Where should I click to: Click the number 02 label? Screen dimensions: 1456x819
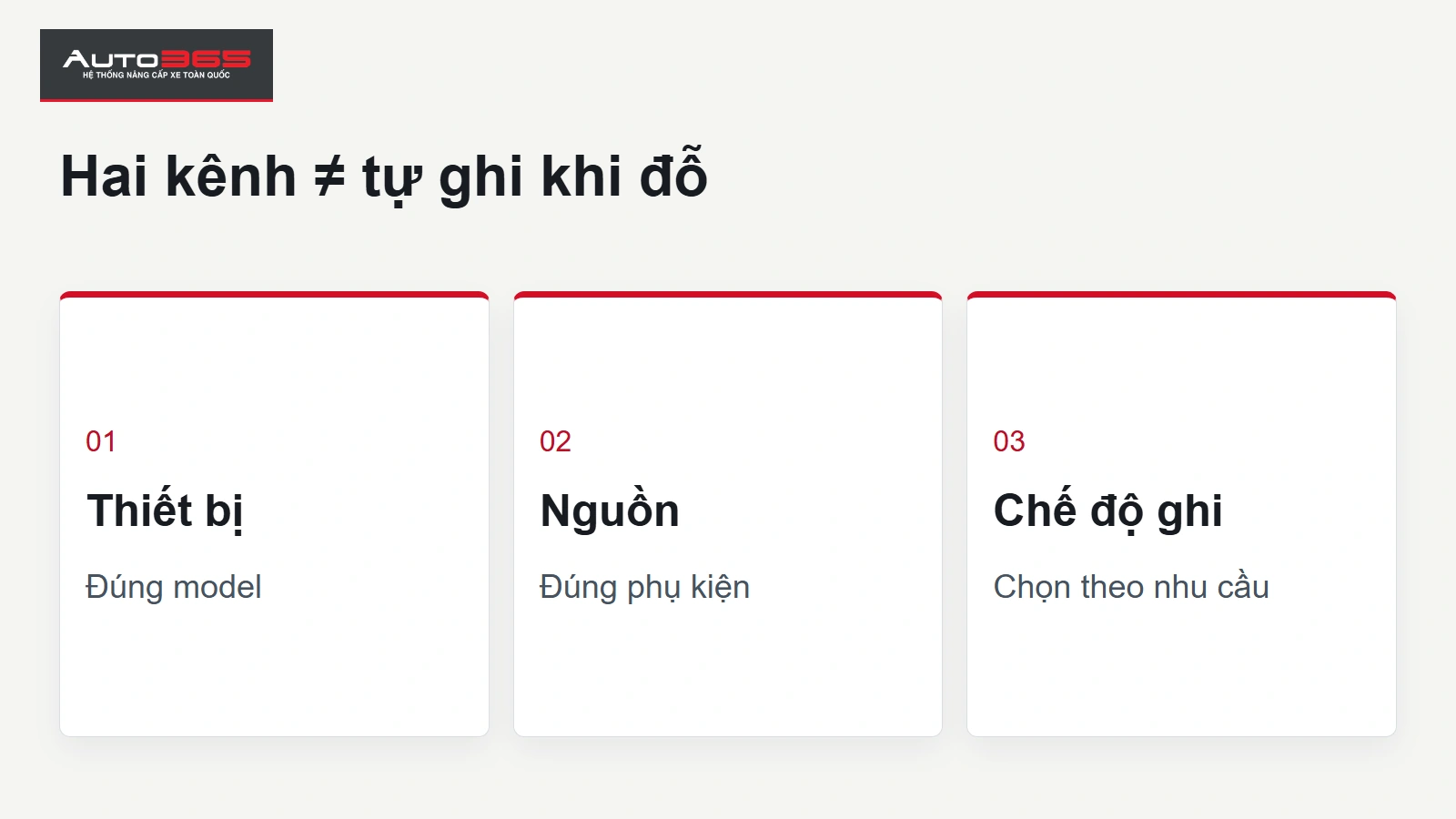(x=555, y=441)
